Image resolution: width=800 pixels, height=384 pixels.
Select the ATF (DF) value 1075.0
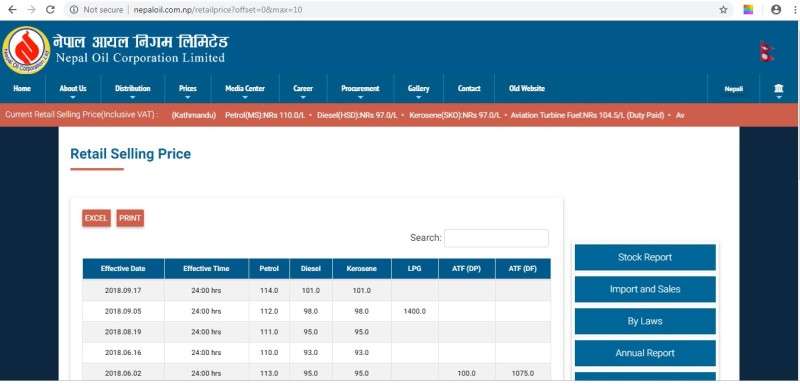(x=523, y=373)
